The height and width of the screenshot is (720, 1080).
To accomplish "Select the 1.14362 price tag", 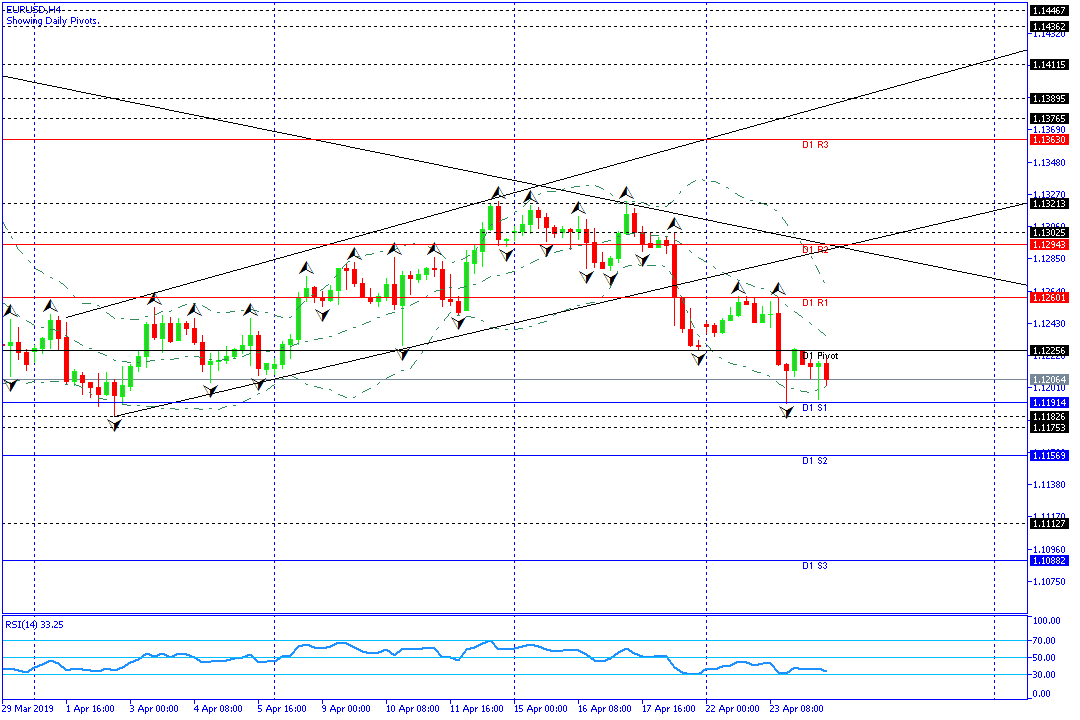I will (x=1048, y=26).
